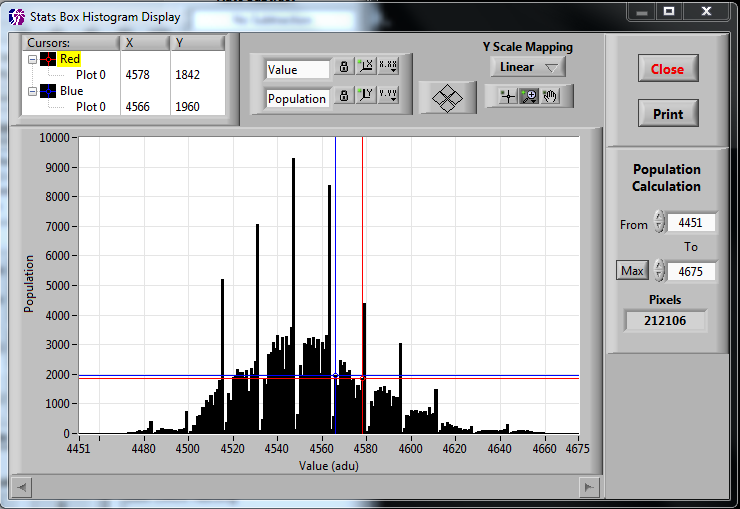740x509 pixels.
Task: Select the graph zoom tool
Action: [x=529, y=97]
